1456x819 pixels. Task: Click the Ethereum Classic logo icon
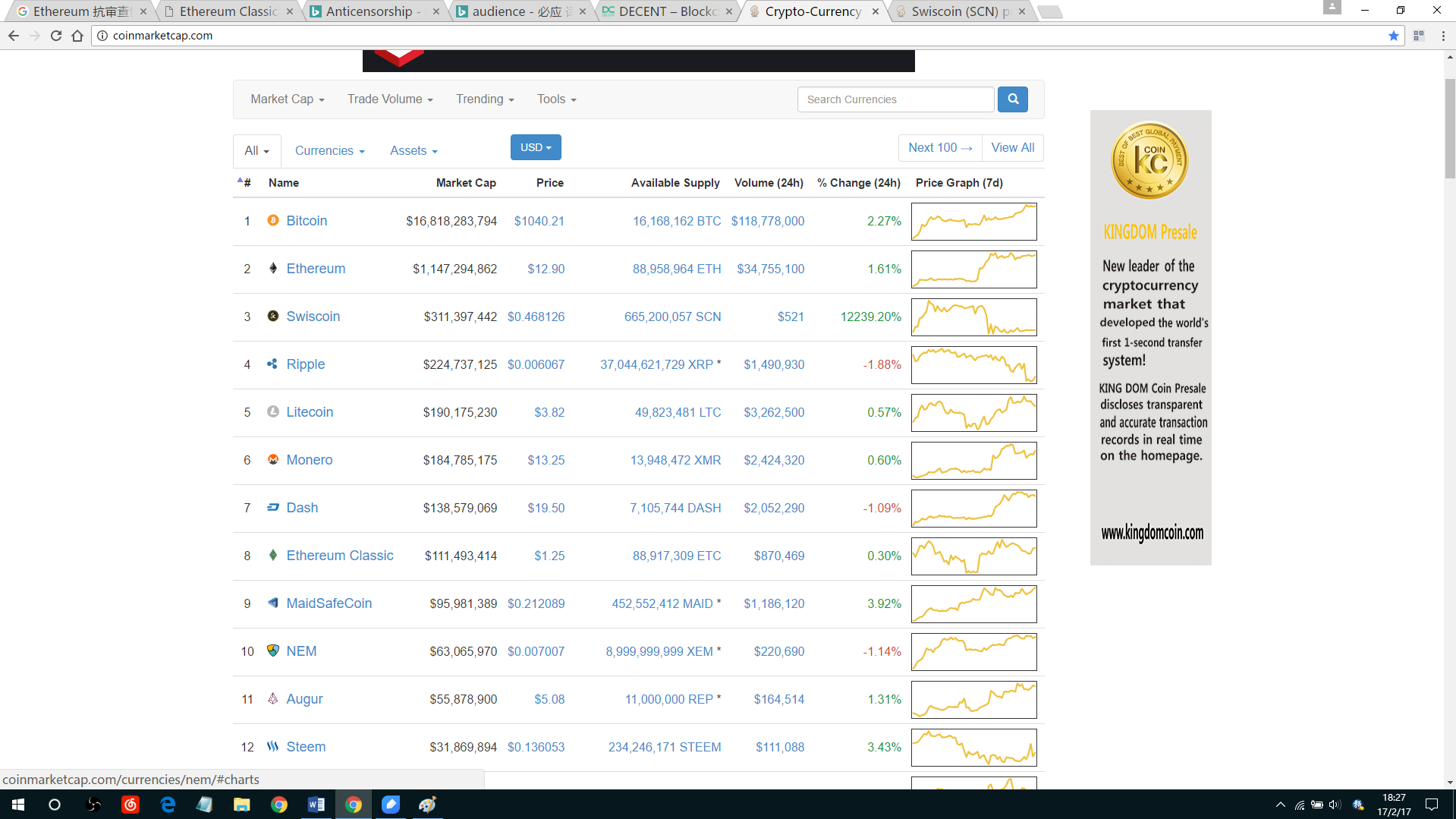(273, 555)
